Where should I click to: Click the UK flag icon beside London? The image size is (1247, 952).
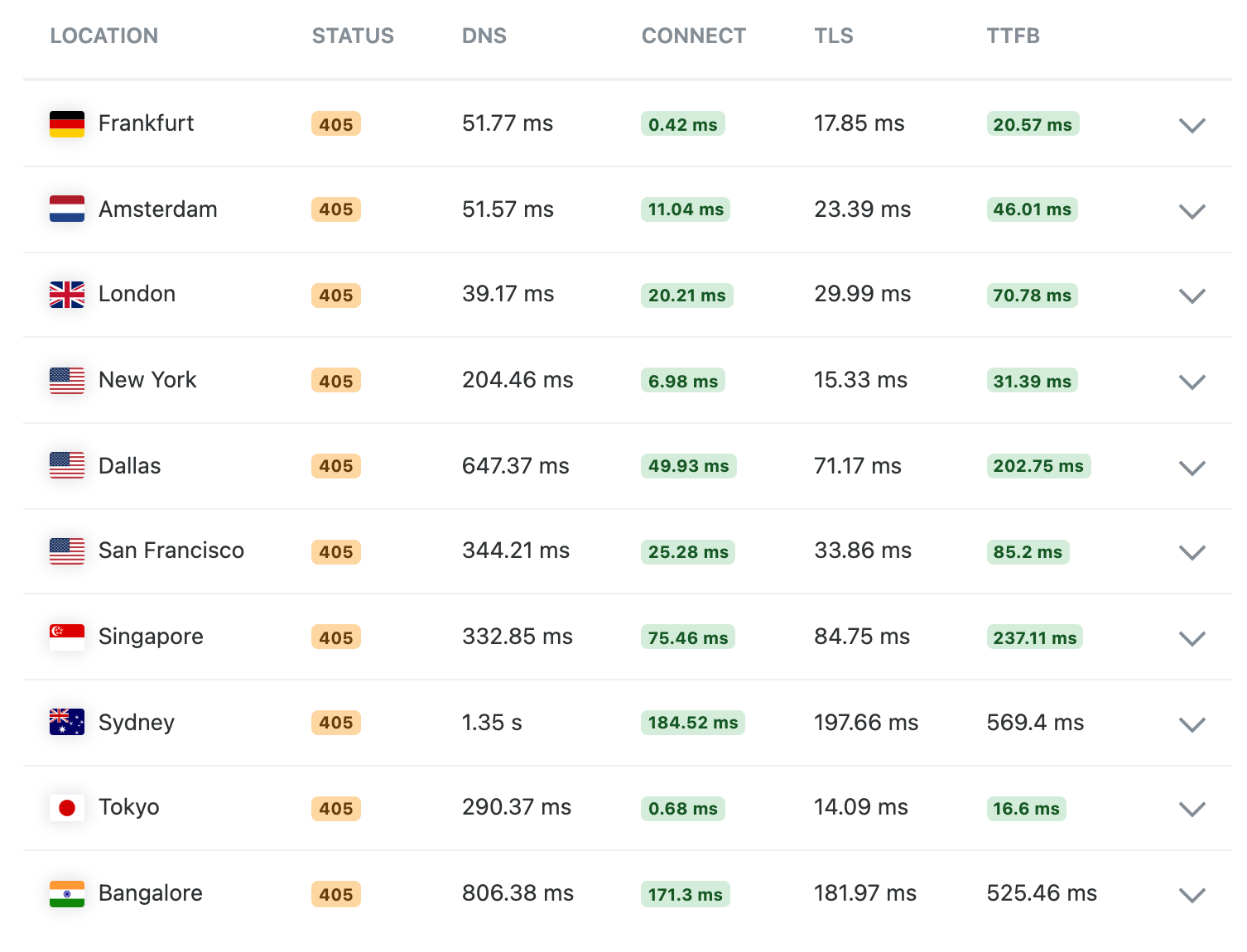[x=66, y=295]
